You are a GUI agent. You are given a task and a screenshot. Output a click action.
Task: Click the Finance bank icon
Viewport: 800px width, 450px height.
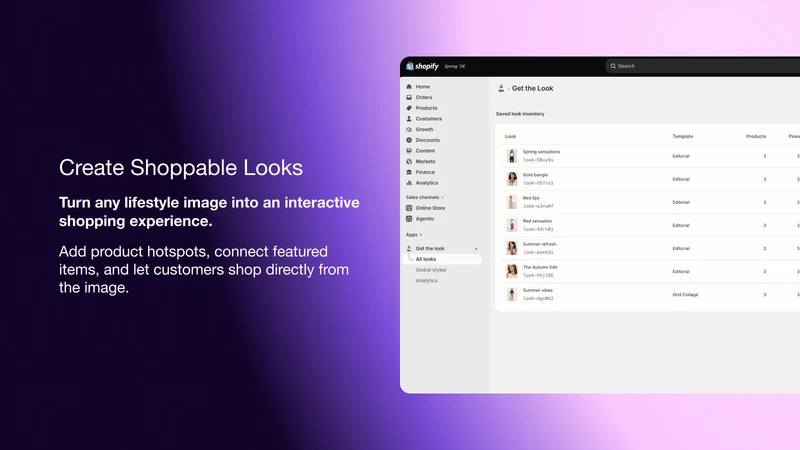[409, 172]
